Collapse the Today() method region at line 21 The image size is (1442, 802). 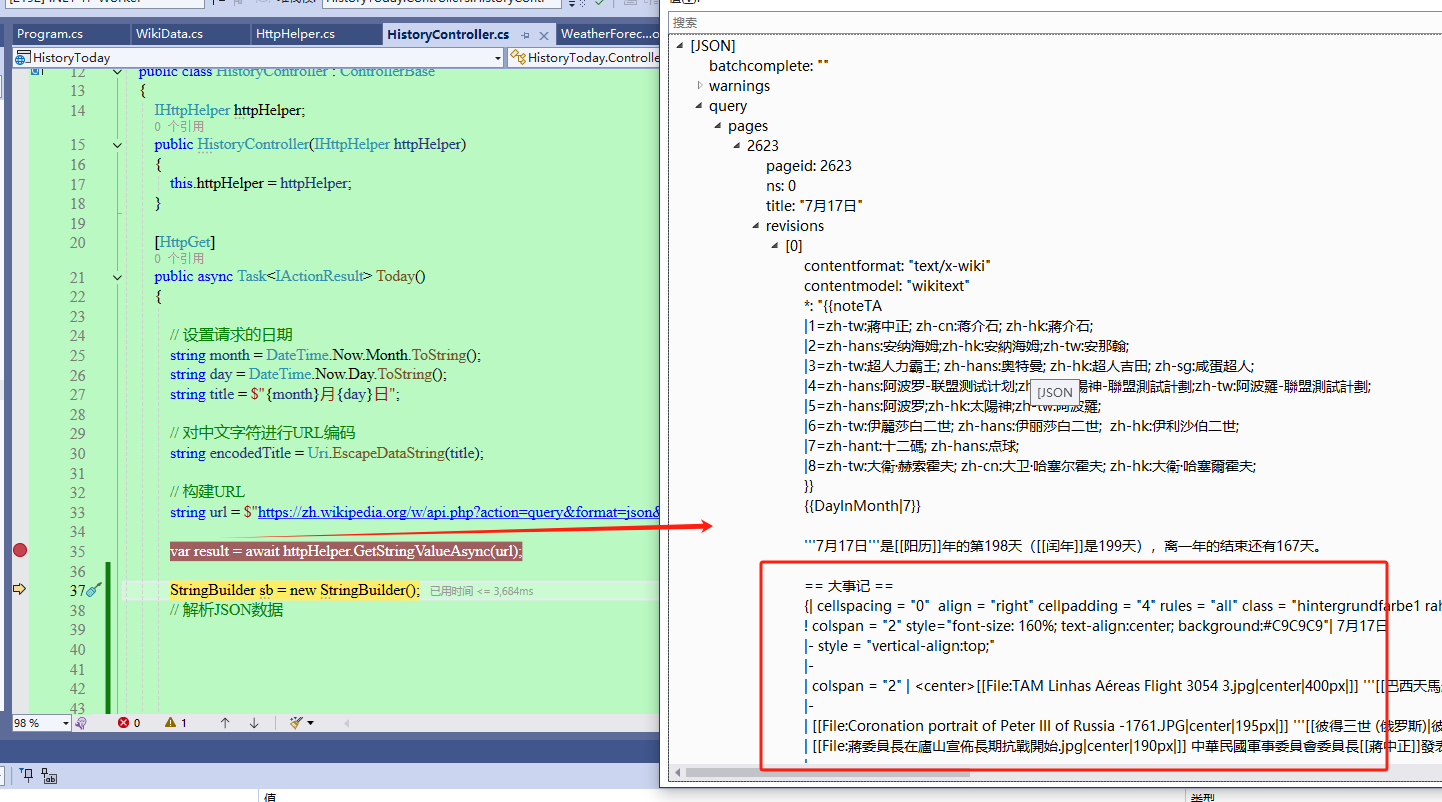(118, 277)
